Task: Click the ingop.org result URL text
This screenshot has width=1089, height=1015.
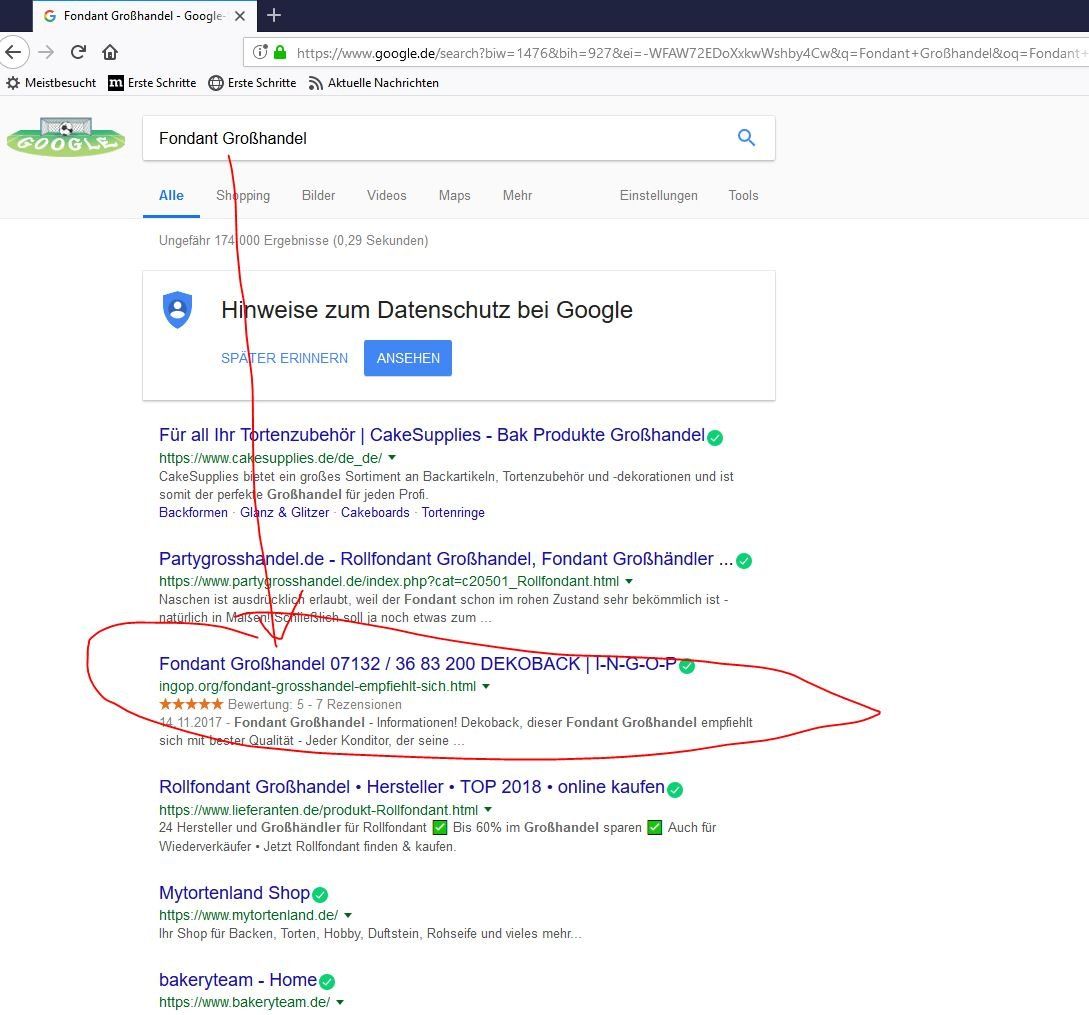Action: [317, 686]
